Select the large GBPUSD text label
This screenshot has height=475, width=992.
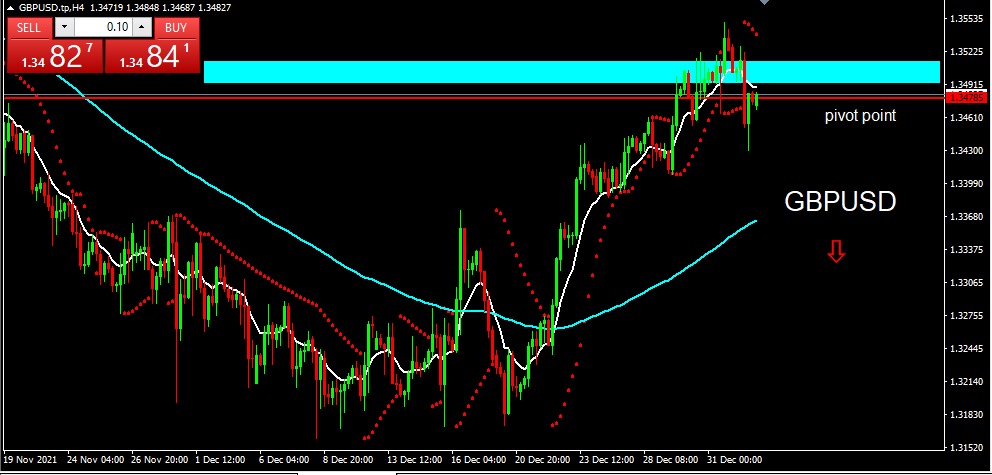point(840,202)
